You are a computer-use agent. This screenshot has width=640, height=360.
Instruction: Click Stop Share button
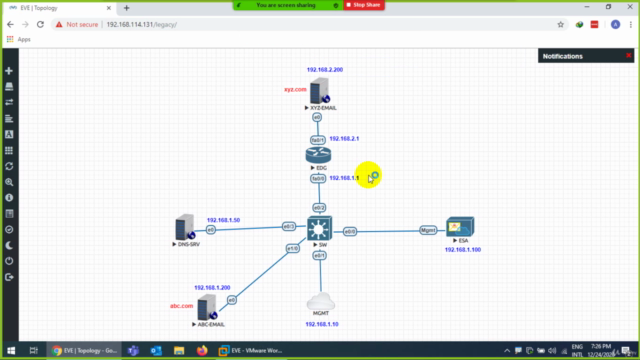(364, 5)
